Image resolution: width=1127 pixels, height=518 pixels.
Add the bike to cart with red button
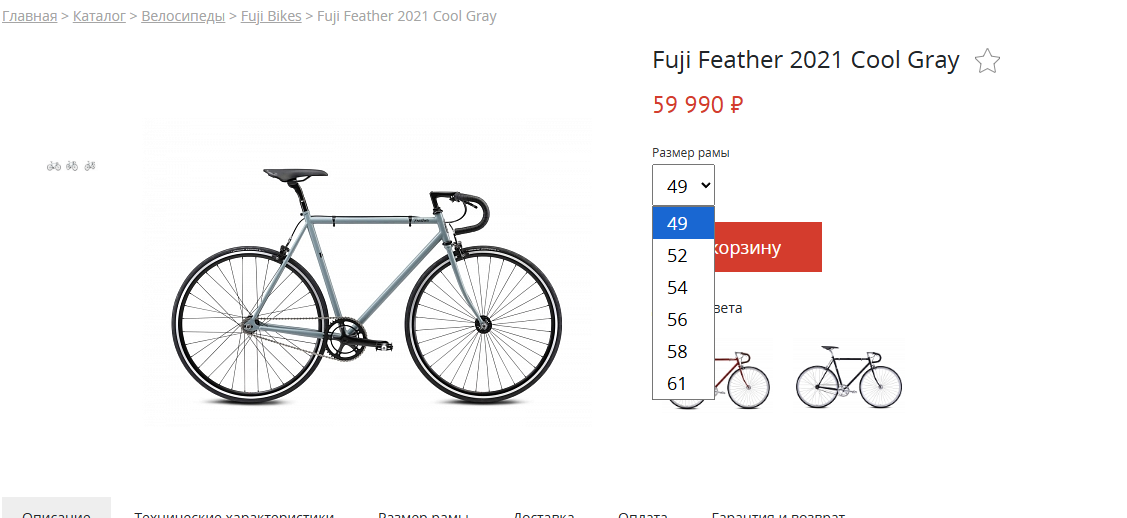(x=768, y=247)
